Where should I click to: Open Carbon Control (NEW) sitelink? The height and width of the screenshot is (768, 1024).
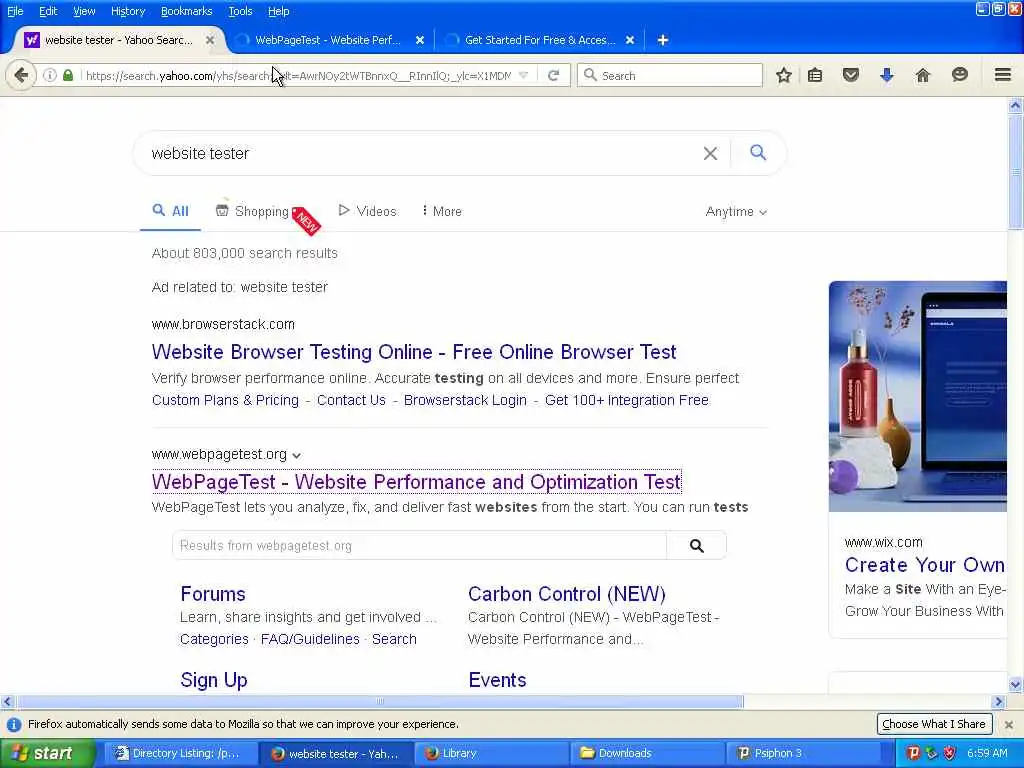click(566, 594)
